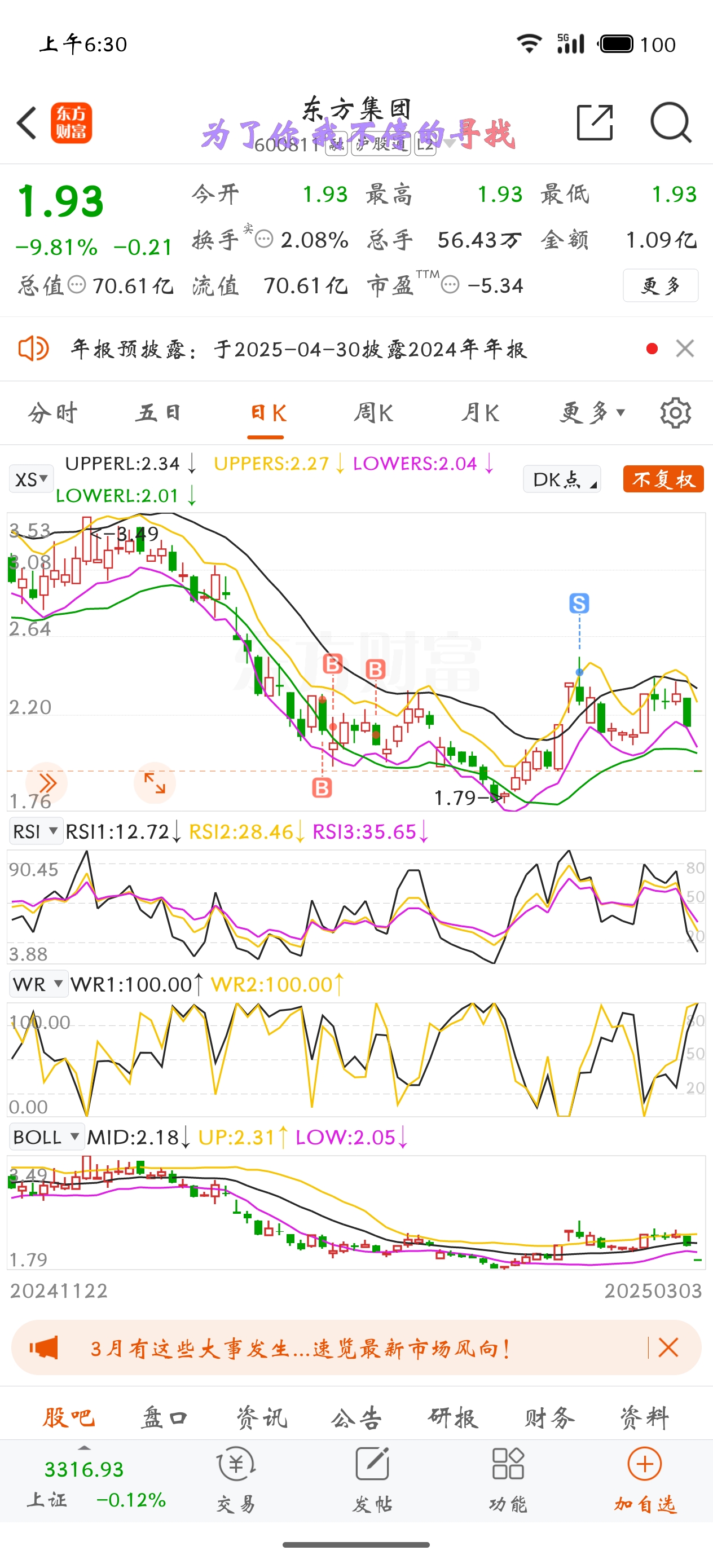Tap the Wi-Fi status icon

(529, 43)
